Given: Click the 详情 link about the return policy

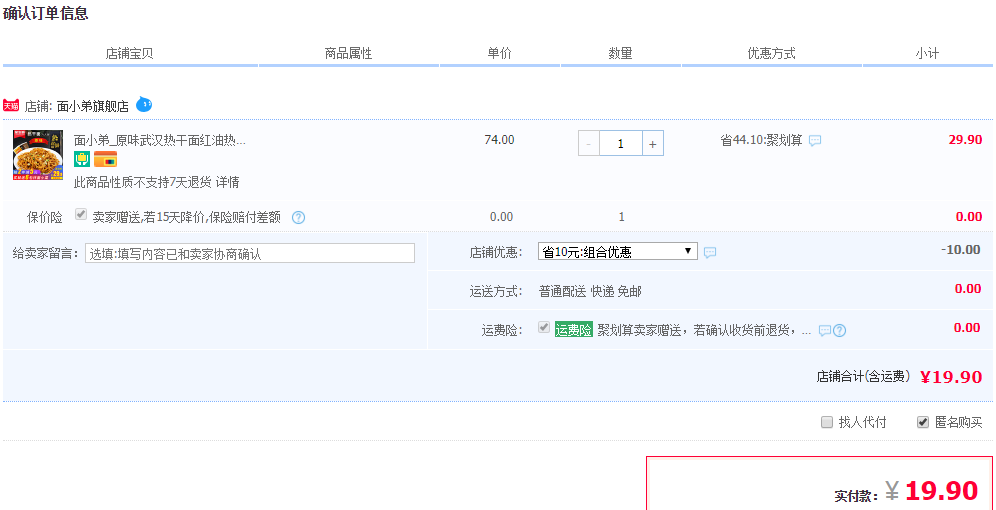Looking at the screenshot, I should 228,183.
